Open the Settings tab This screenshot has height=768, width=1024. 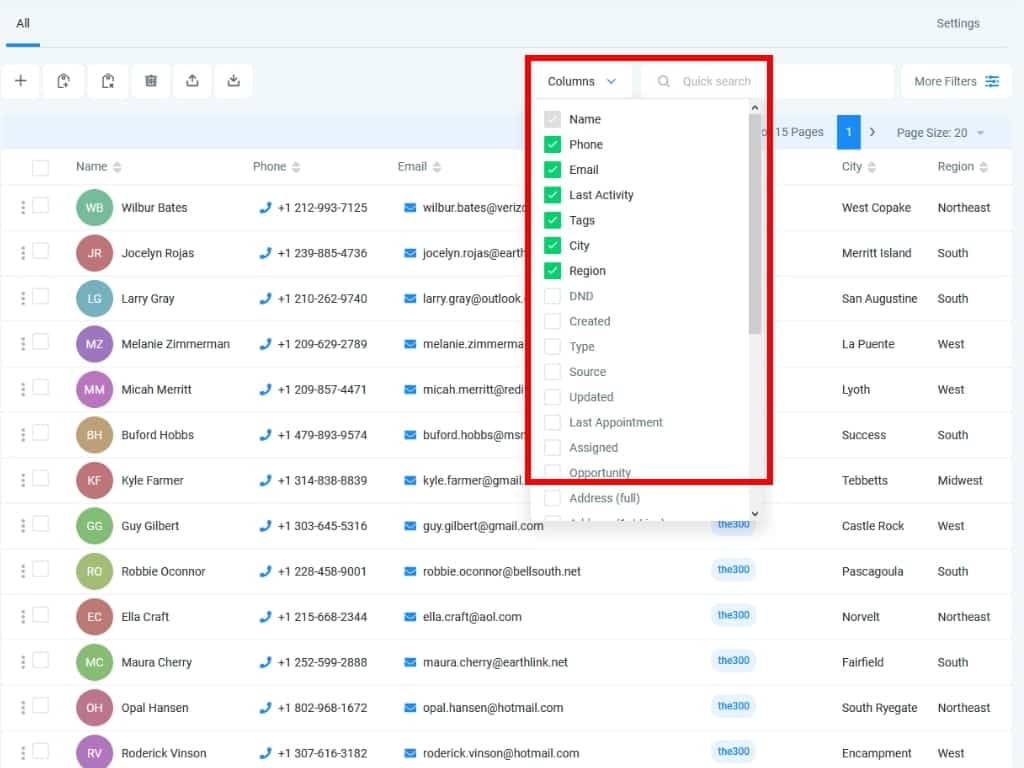(x=957, y=23)
